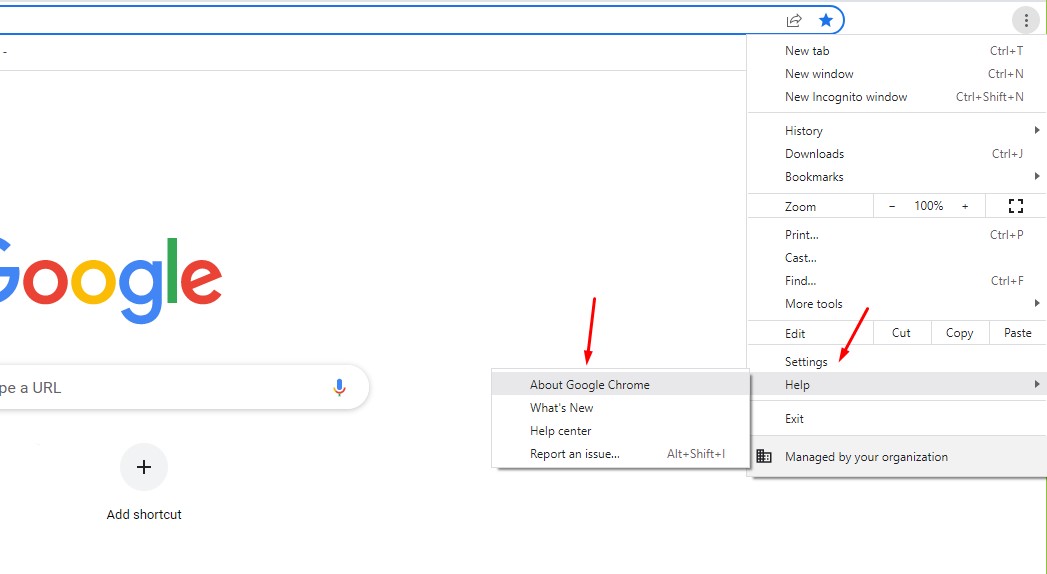Choose Print... from the menu
This screenshot has height=574, width=1047.
tap(897, 235)
